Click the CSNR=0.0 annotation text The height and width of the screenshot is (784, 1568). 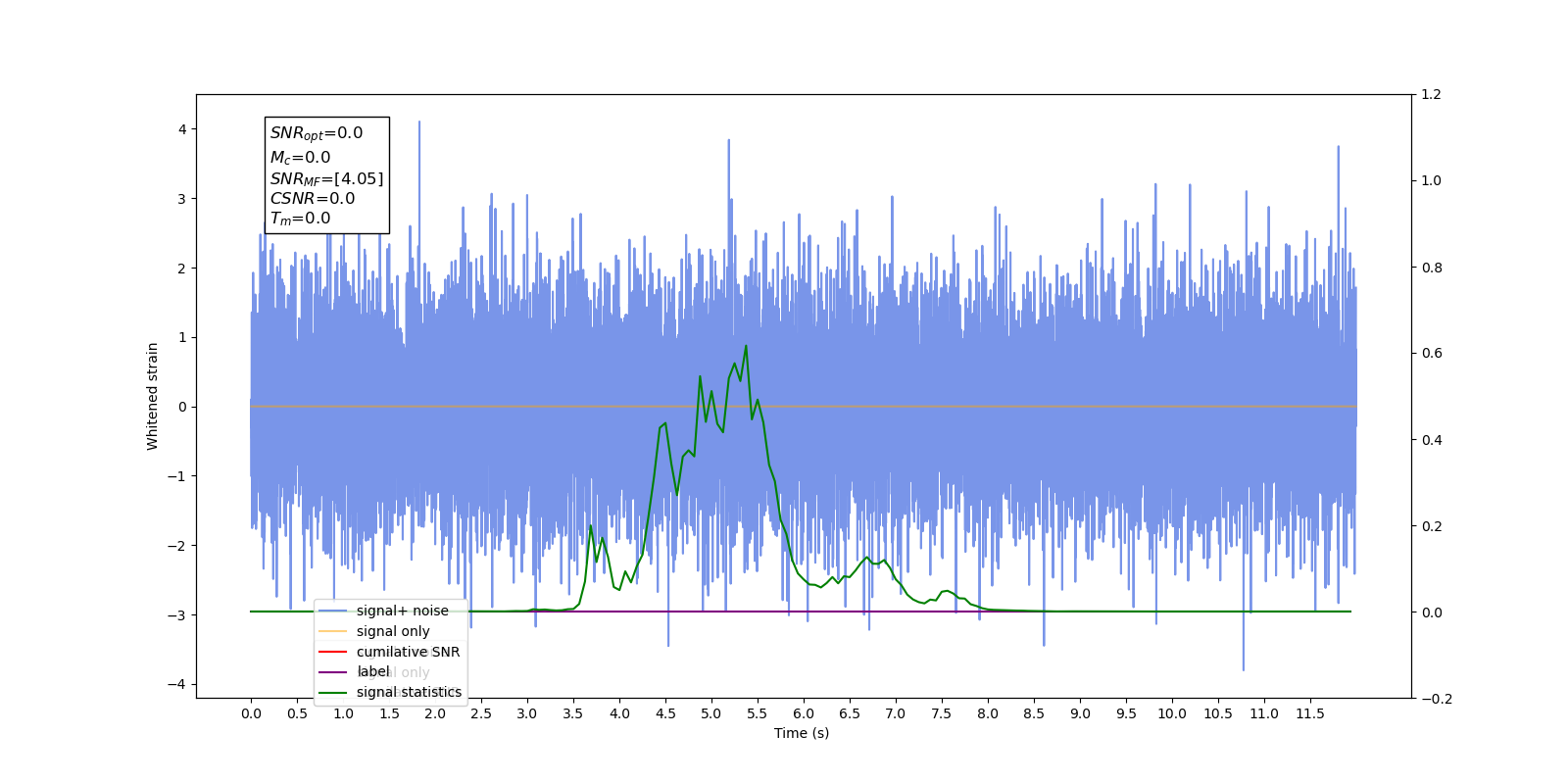click(x=313, y=198)
